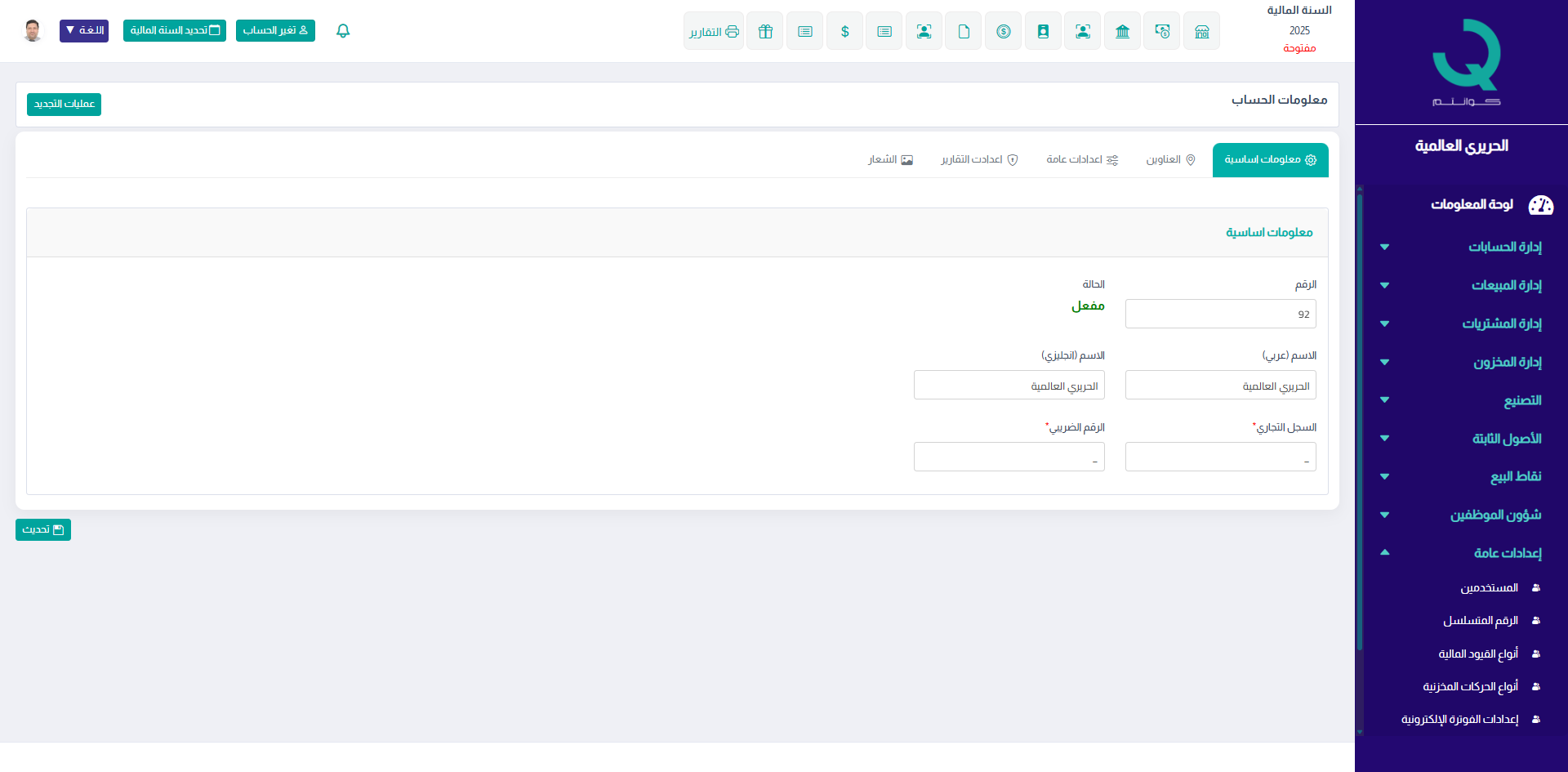This screenshot has width=1568, height=772.
Task: Open the اللغة language dropdown
Action: pyautogui.click(x=84, y=31)
